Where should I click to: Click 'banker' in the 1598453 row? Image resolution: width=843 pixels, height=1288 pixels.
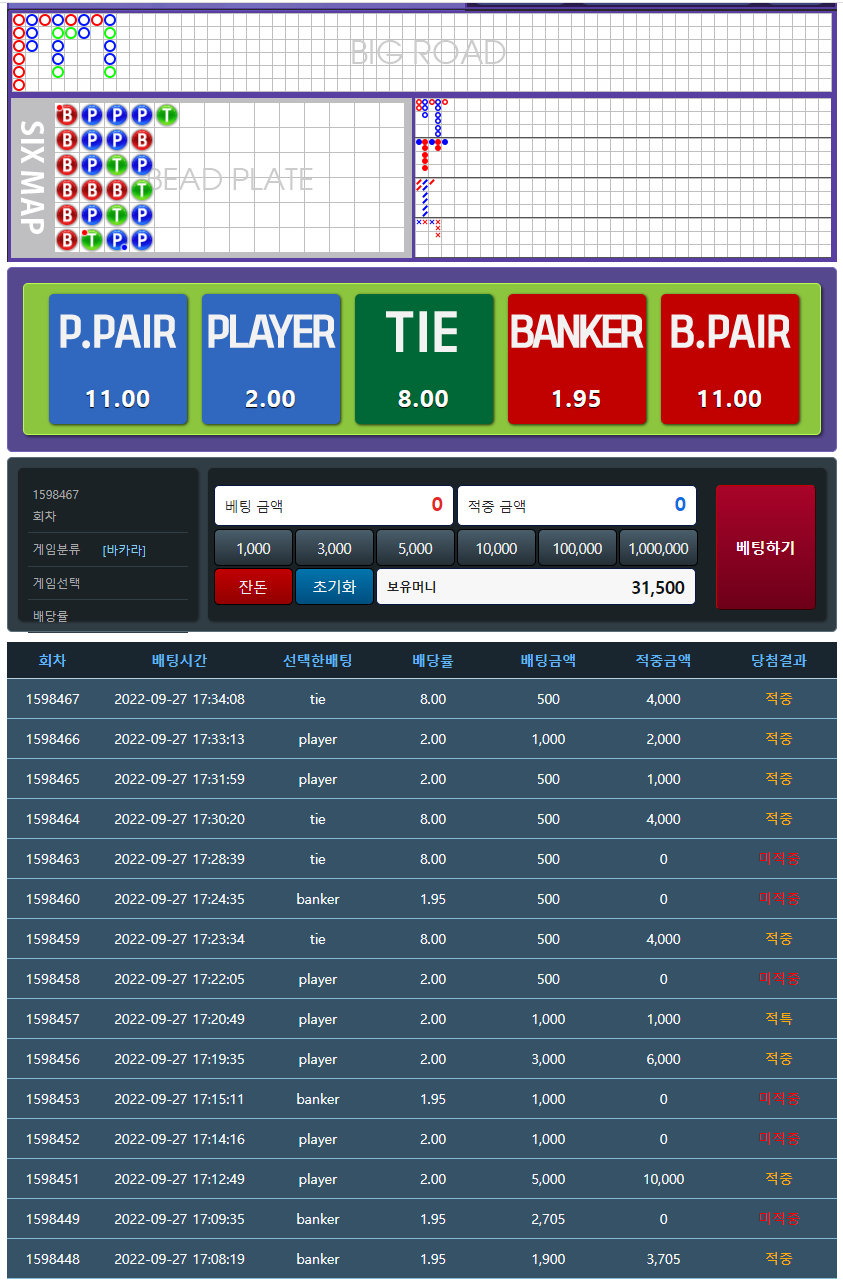[318, 1099]
